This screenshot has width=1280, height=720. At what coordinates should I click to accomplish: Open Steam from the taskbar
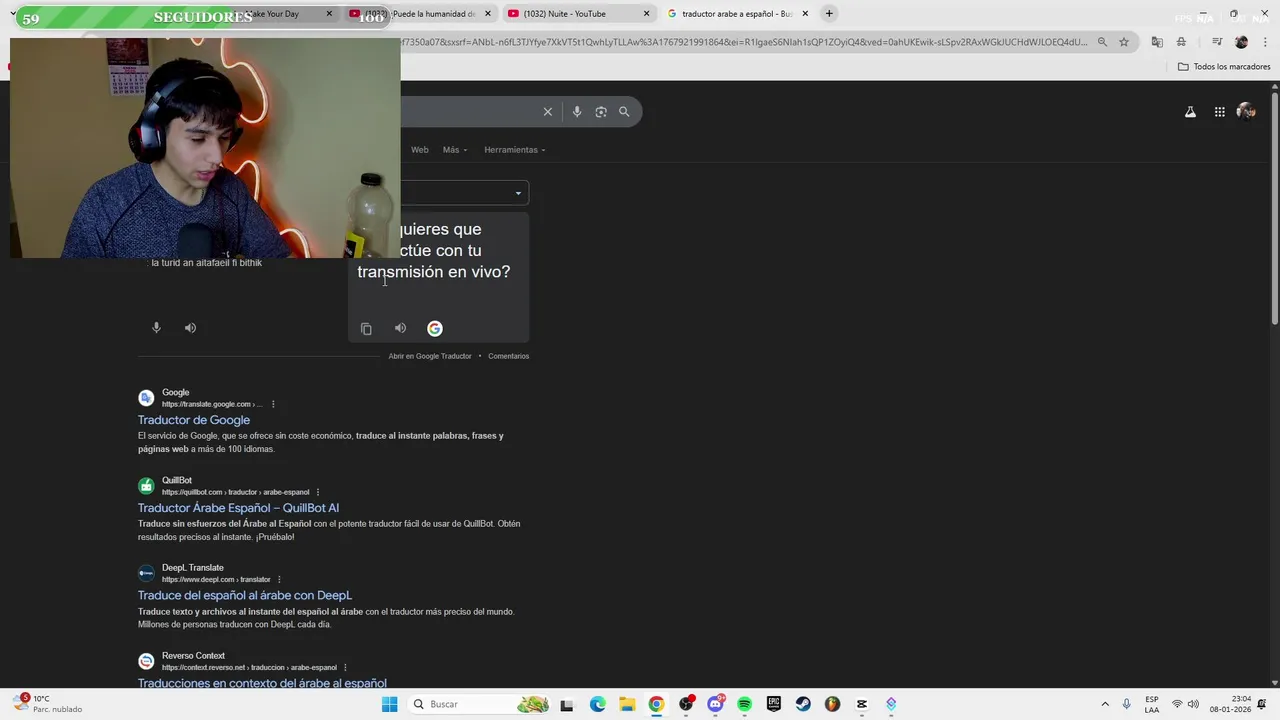803,704
